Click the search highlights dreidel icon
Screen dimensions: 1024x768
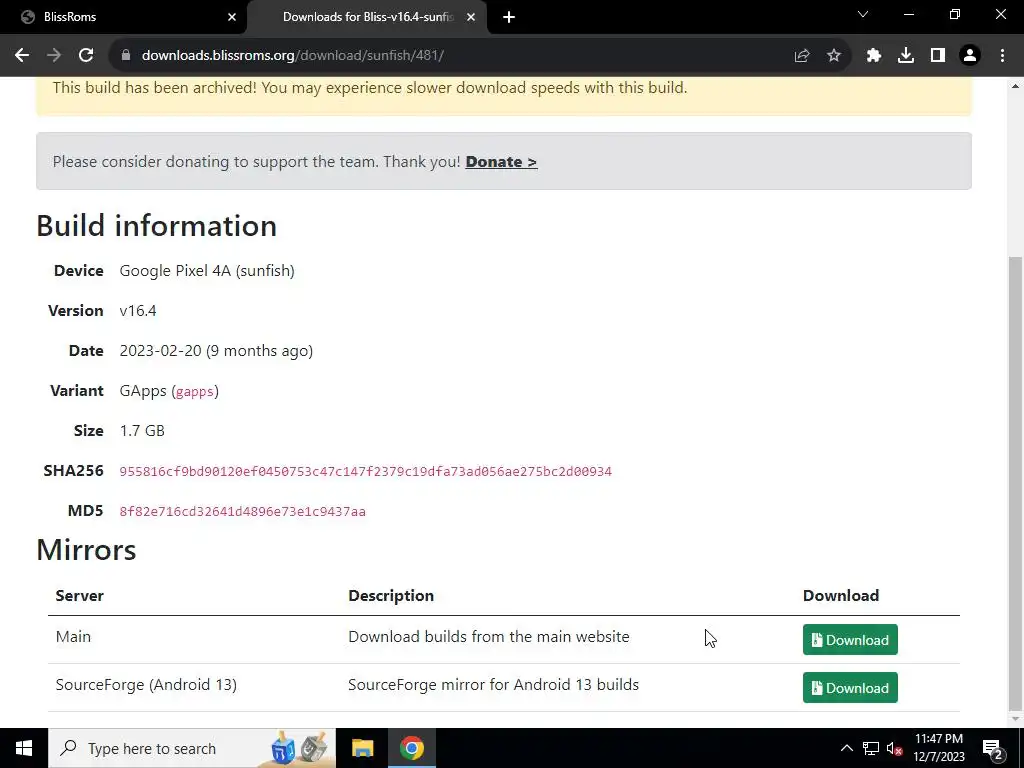[298, 748]
